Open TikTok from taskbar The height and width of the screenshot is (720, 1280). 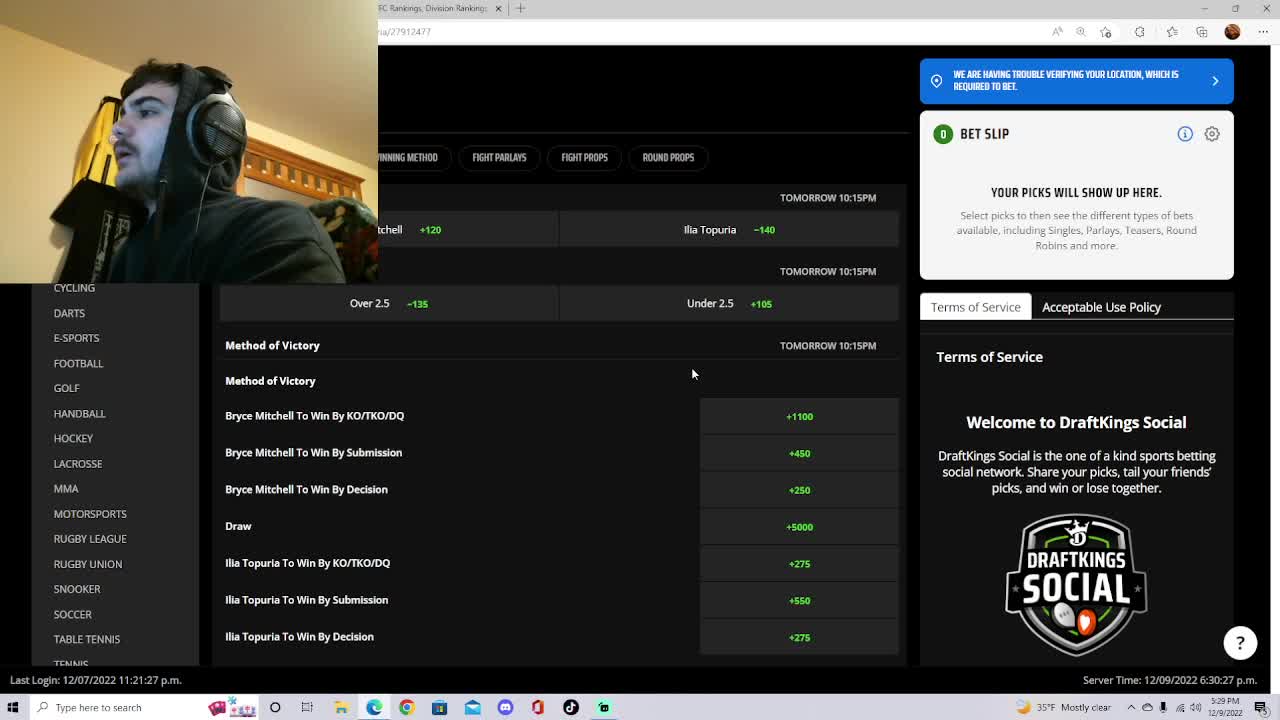pos(571,707)
